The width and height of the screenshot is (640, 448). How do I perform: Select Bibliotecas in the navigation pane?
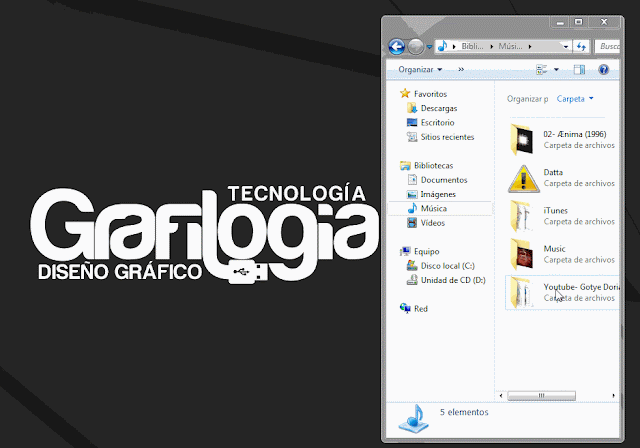click(433, 166)
